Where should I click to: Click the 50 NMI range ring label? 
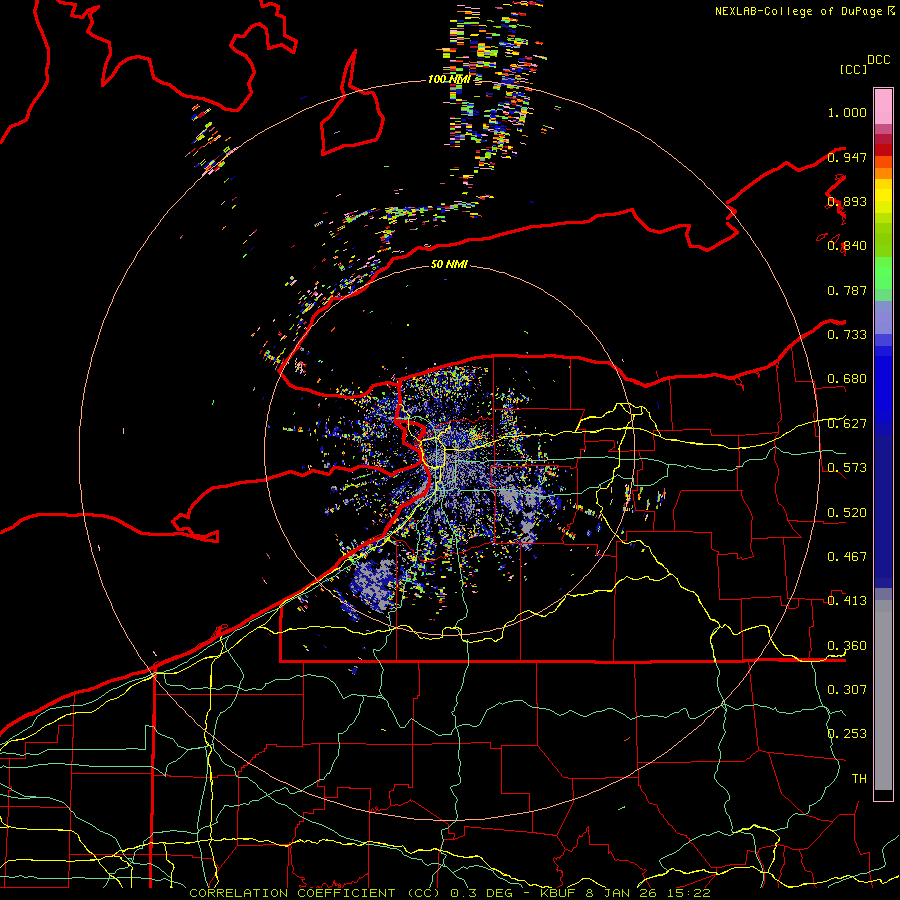pyautogui.click(x=449, y=265)
